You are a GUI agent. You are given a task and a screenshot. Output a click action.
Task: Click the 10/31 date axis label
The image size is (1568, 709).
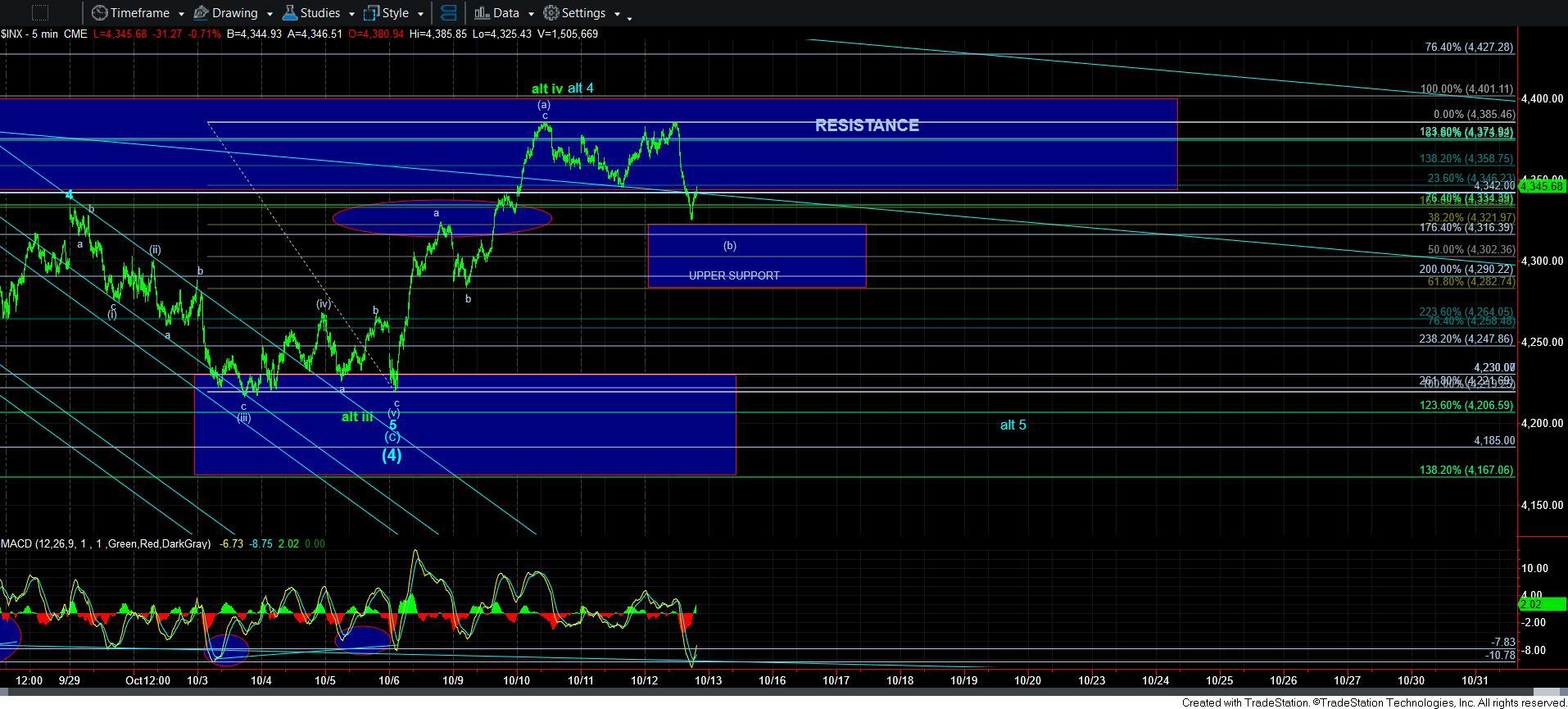(x=1475, y=680)
